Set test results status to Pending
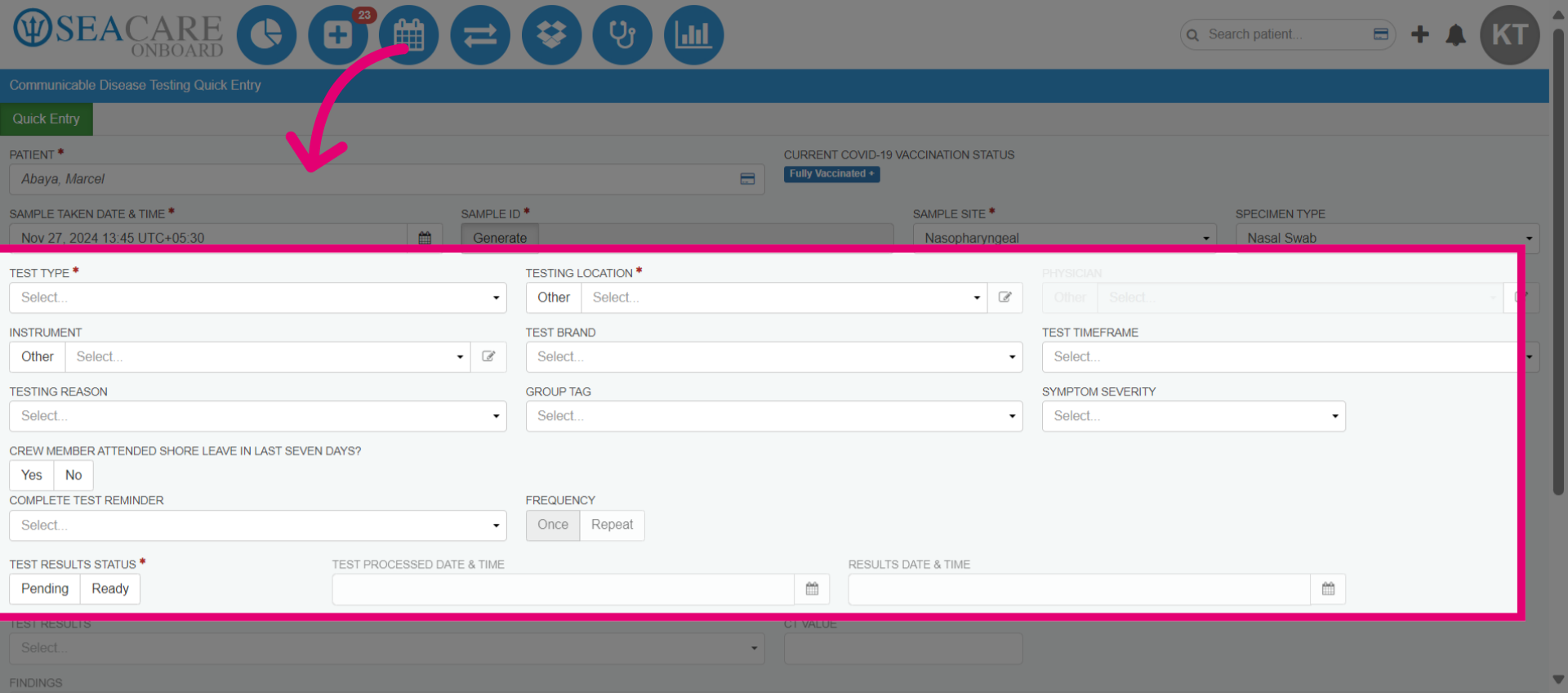 pos(45,588)
